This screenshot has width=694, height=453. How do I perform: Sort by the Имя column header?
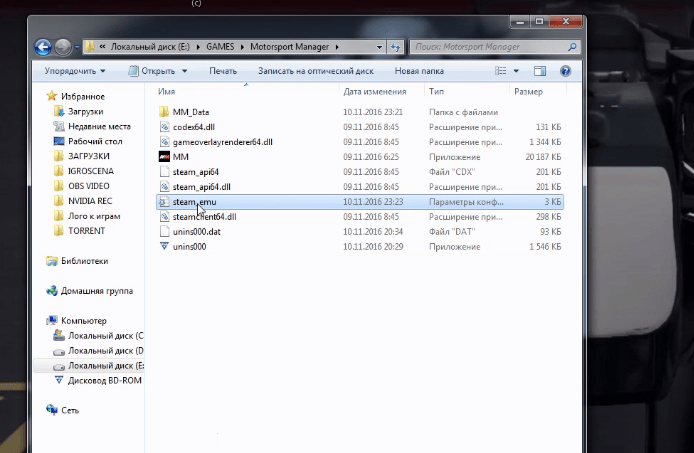pyautogui.click(x=166, y=92)
